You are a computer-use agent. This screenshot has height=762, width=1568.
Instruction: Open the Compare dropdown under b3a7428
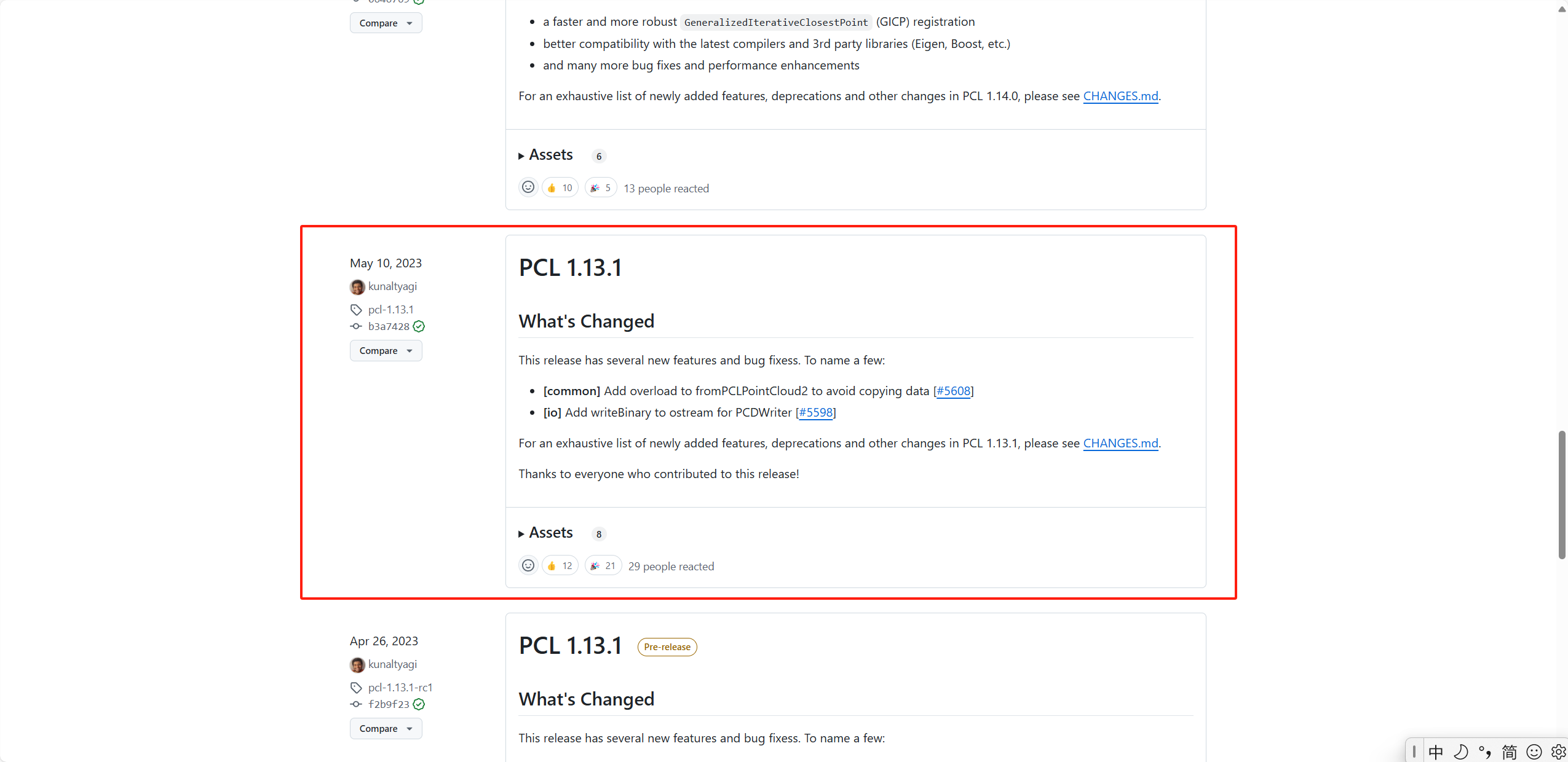click(386, 350)
